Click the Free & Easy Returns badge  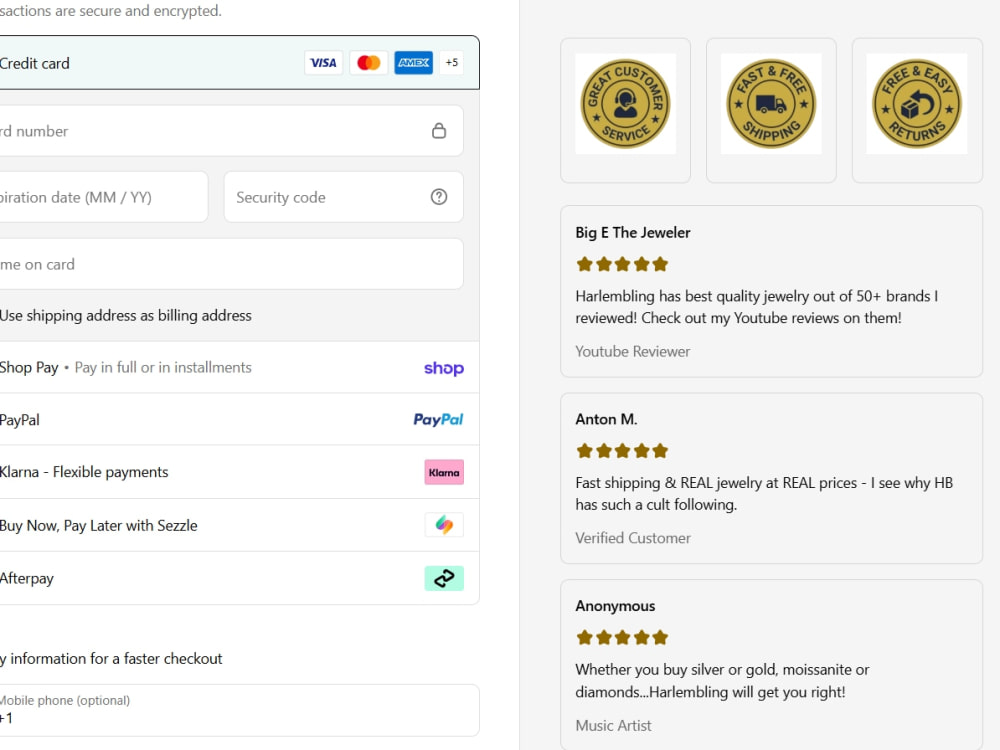pyautogui.click(x=917, y=104)
